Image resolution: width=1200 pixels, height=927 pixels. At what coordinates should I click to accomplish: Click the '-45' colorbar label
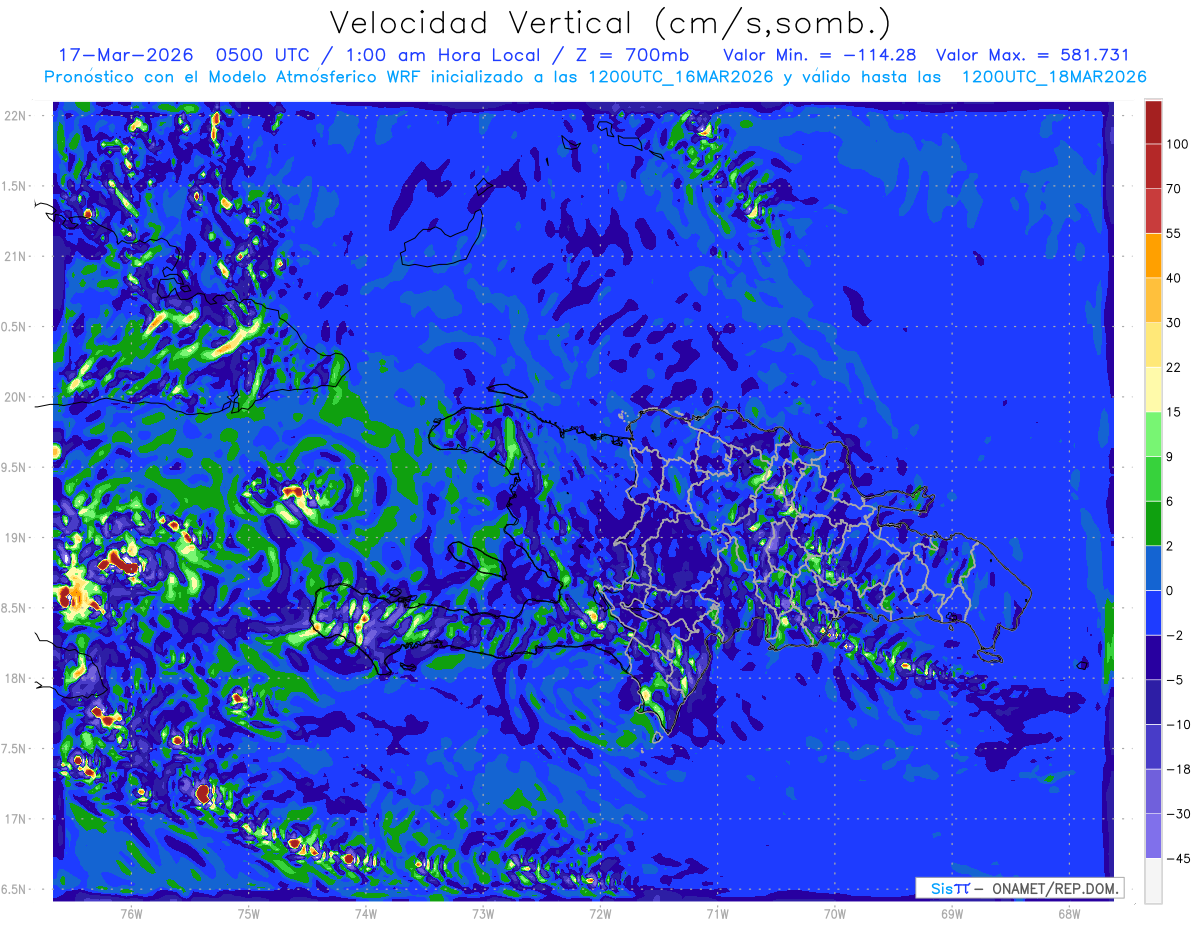pos(1177,857)
